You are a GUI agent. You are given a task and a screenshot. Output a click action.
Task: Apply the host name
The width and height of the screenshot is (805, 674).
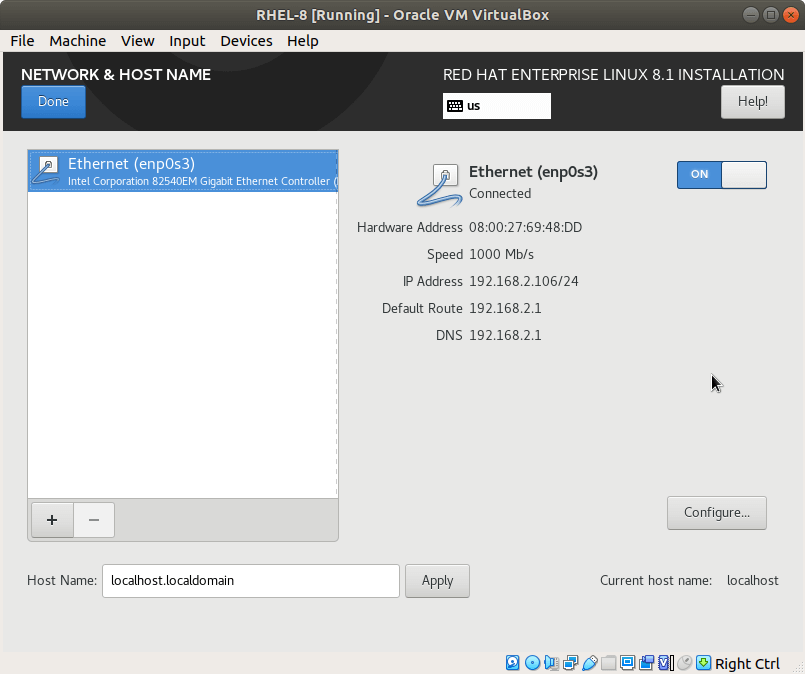(437, 581)
